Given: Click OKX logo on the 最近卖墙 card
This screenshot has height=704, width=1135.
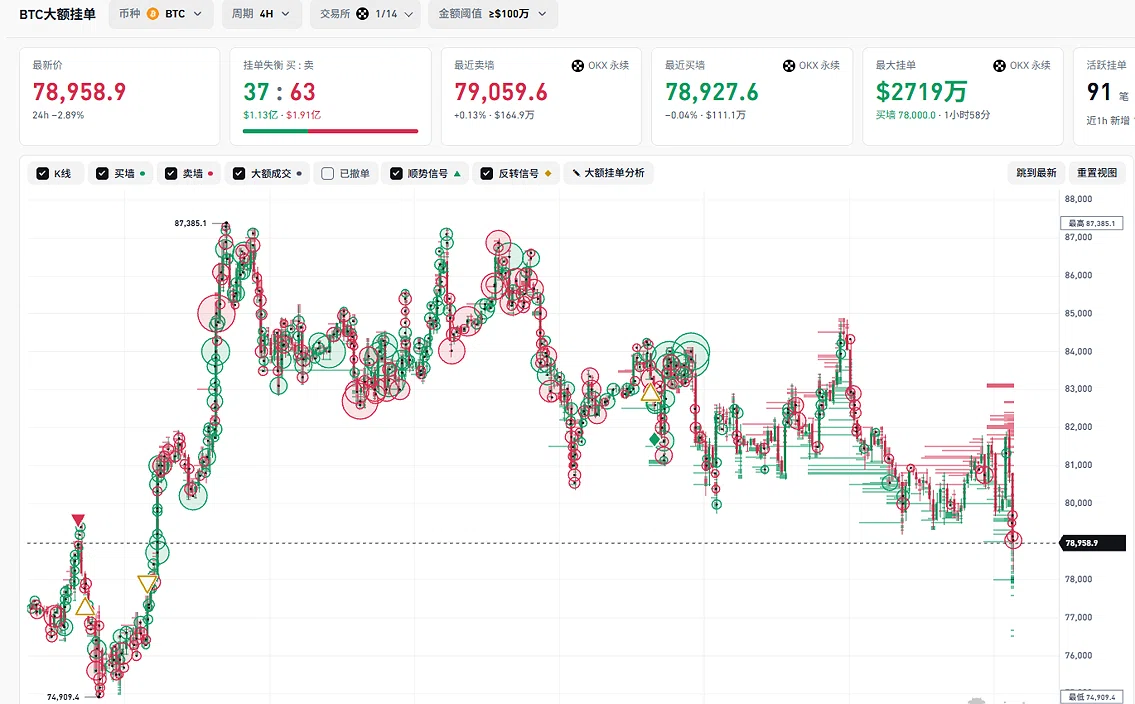Looking at the screenshot, I should coord(578,66).
